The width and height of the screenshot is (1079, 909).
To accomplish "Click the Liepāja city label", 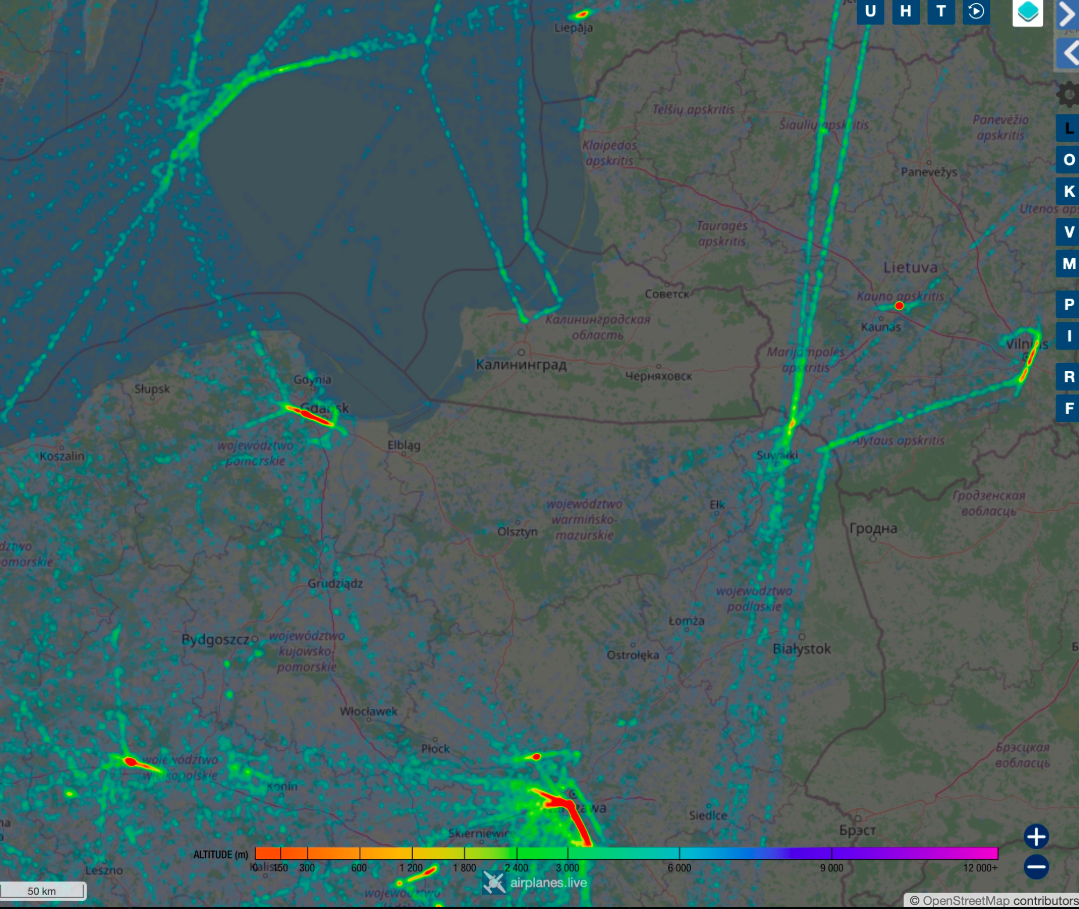I will coord(573,28).
